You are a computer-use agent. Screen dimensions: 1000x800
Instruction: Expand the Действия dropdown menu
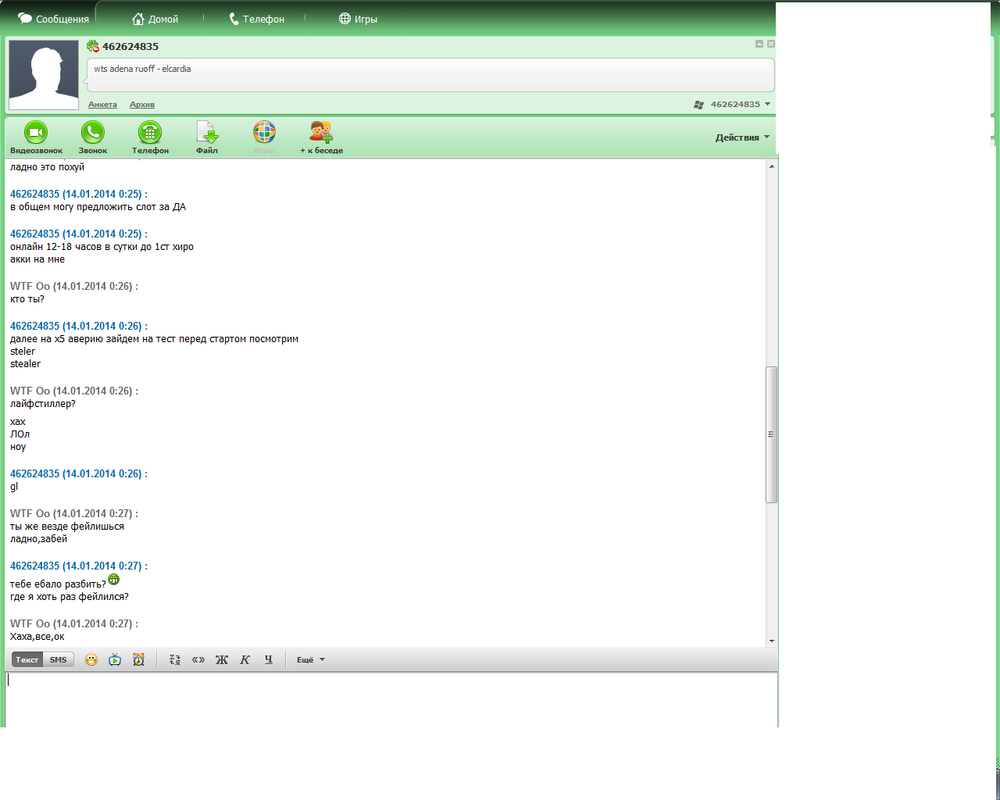pos(742,138)
